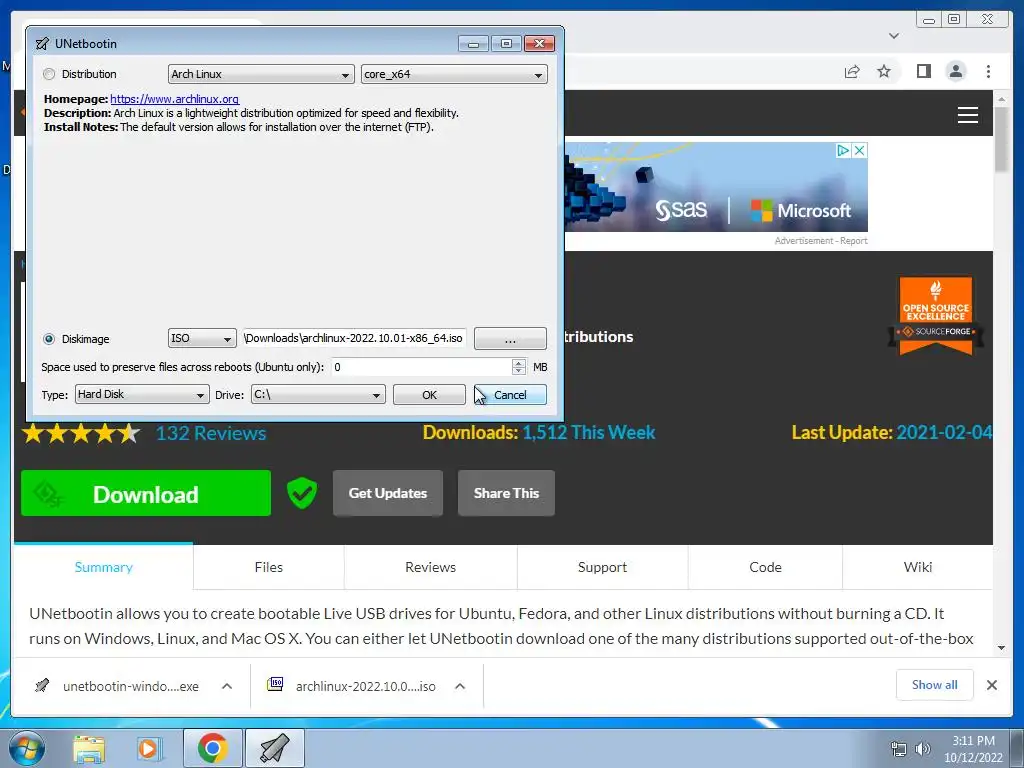Click the disk image file path field
This screenshot has height=768, width=1024.
coord(355,338)
